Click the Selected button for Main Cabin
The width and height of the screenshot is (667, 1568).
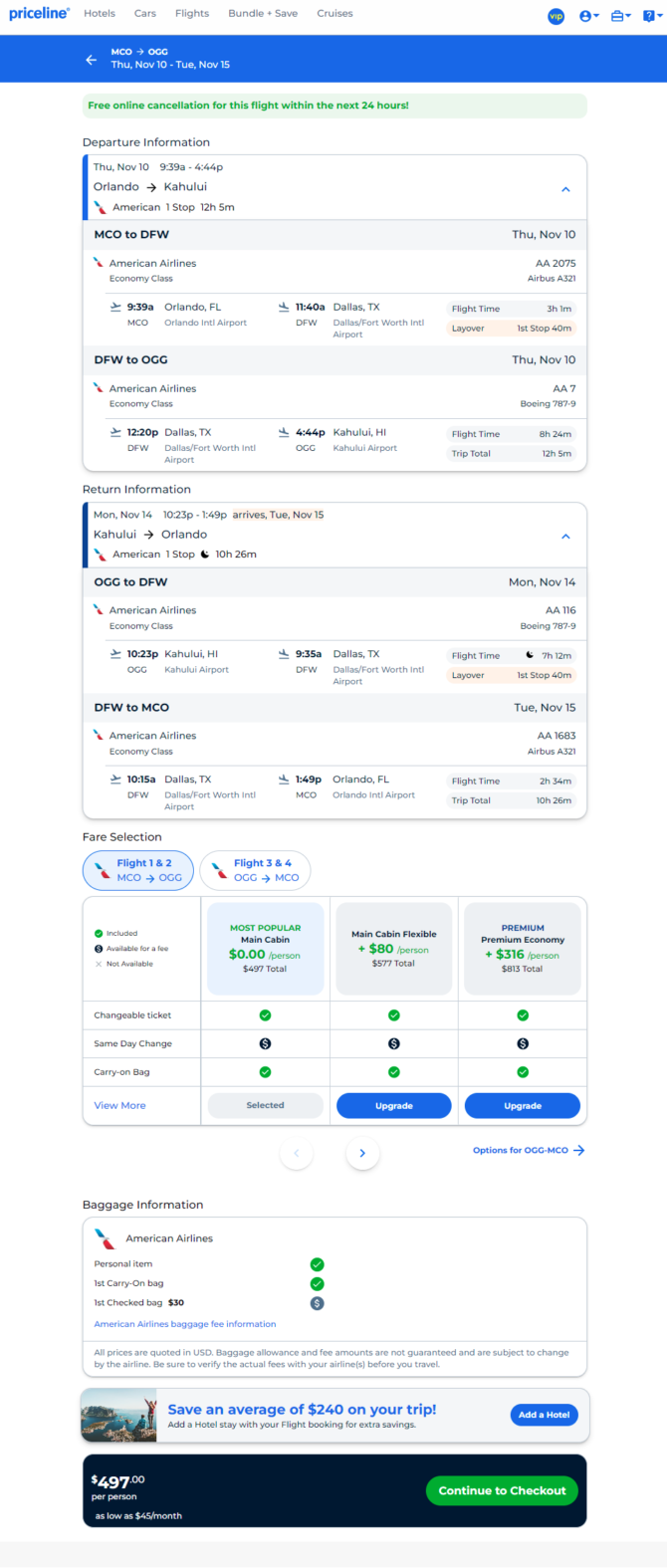point(265,1105)
